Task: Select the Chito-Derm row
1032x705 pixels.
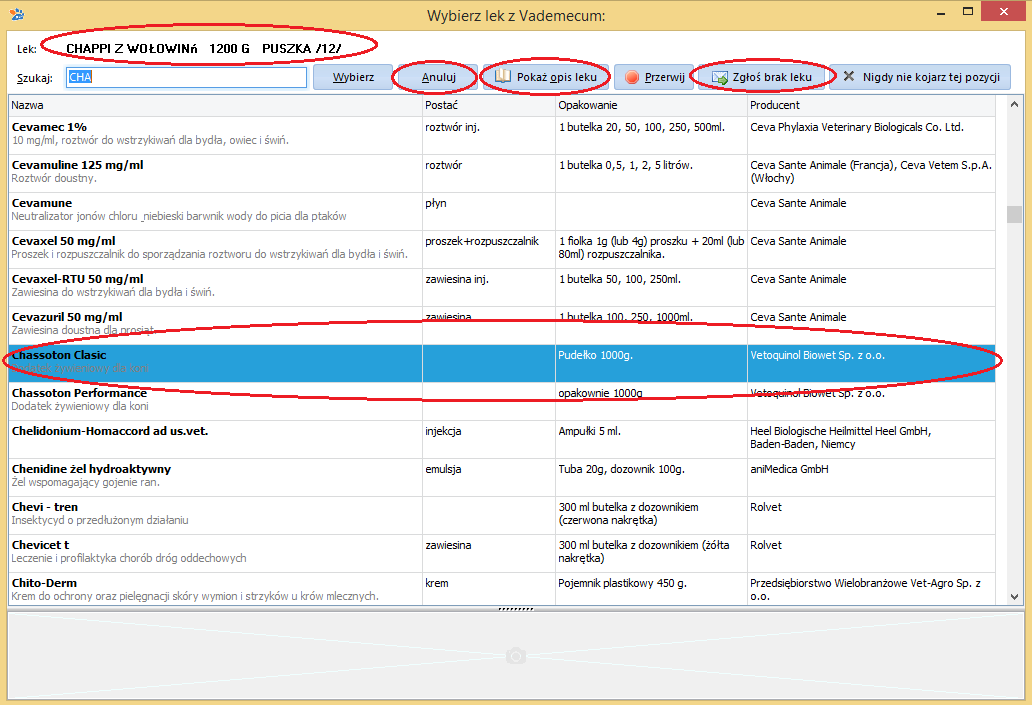Action: point(502,589)
